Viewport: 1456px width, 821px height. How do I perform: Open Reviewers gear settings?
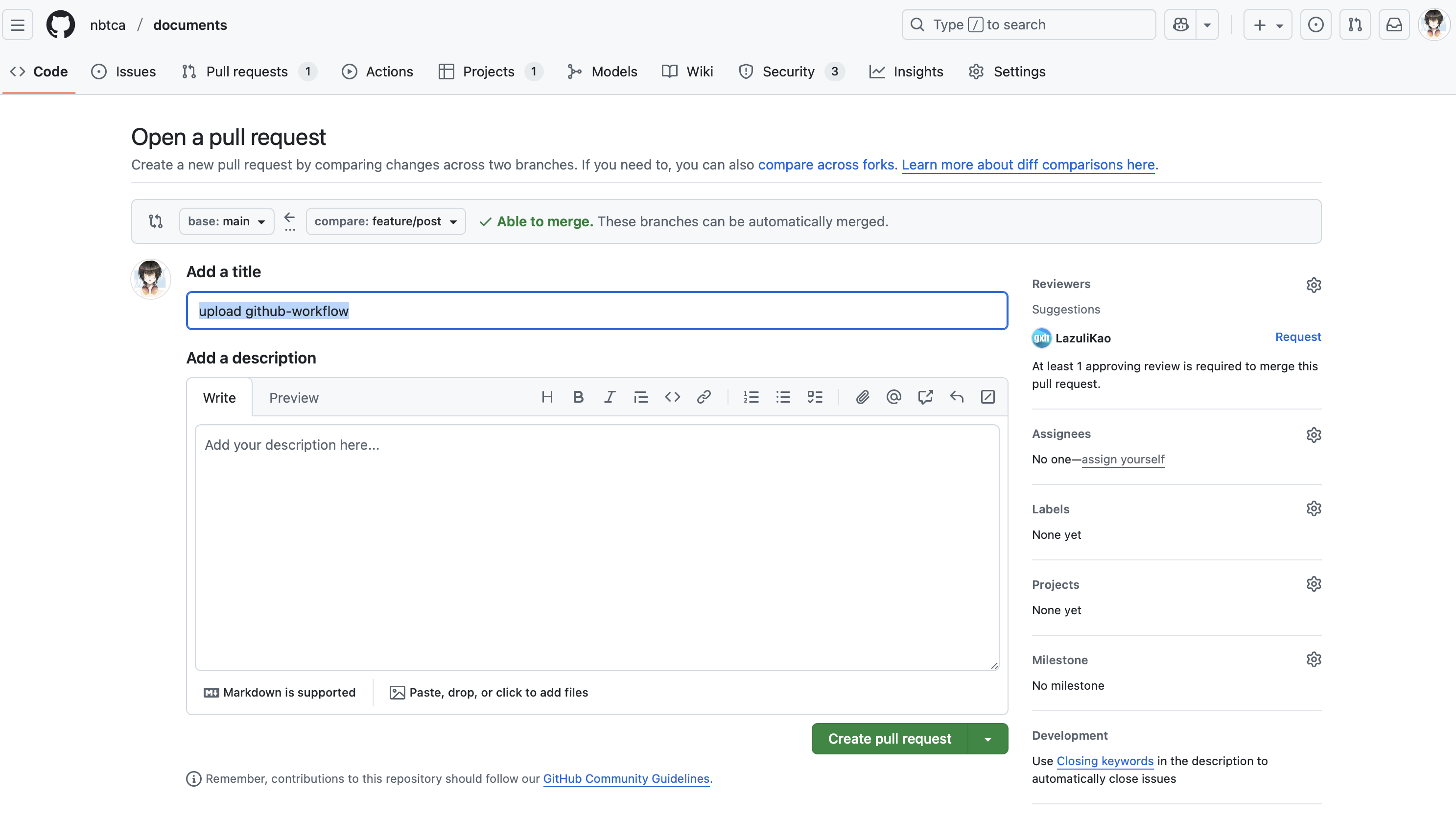(1314, 285)
